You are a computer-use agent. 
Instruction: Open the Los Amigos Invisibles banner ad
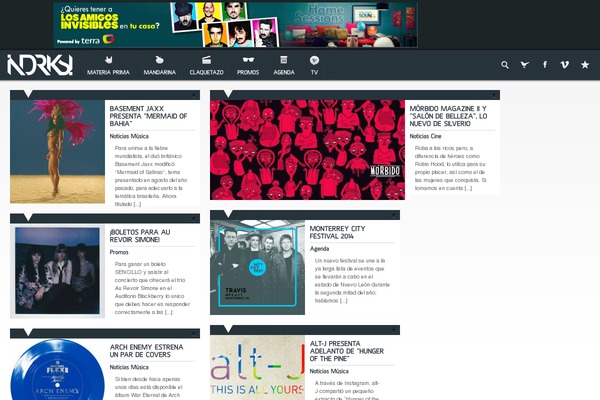[x=236, y=25]
